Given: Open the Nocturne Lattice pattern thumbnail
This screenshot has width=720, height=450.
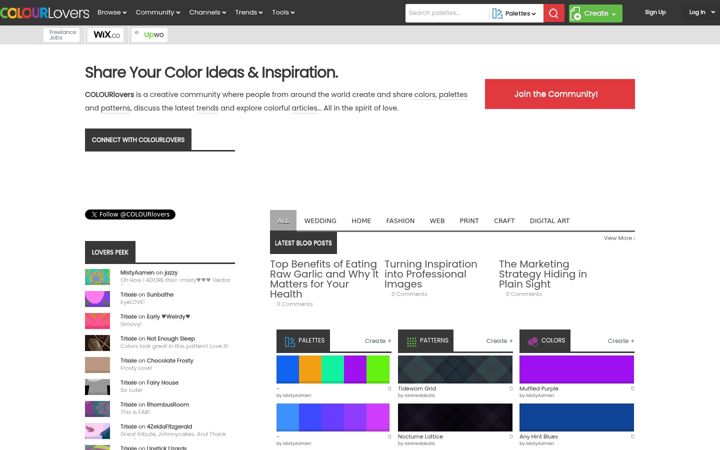Looking at the screenshot, I should 455,417.
